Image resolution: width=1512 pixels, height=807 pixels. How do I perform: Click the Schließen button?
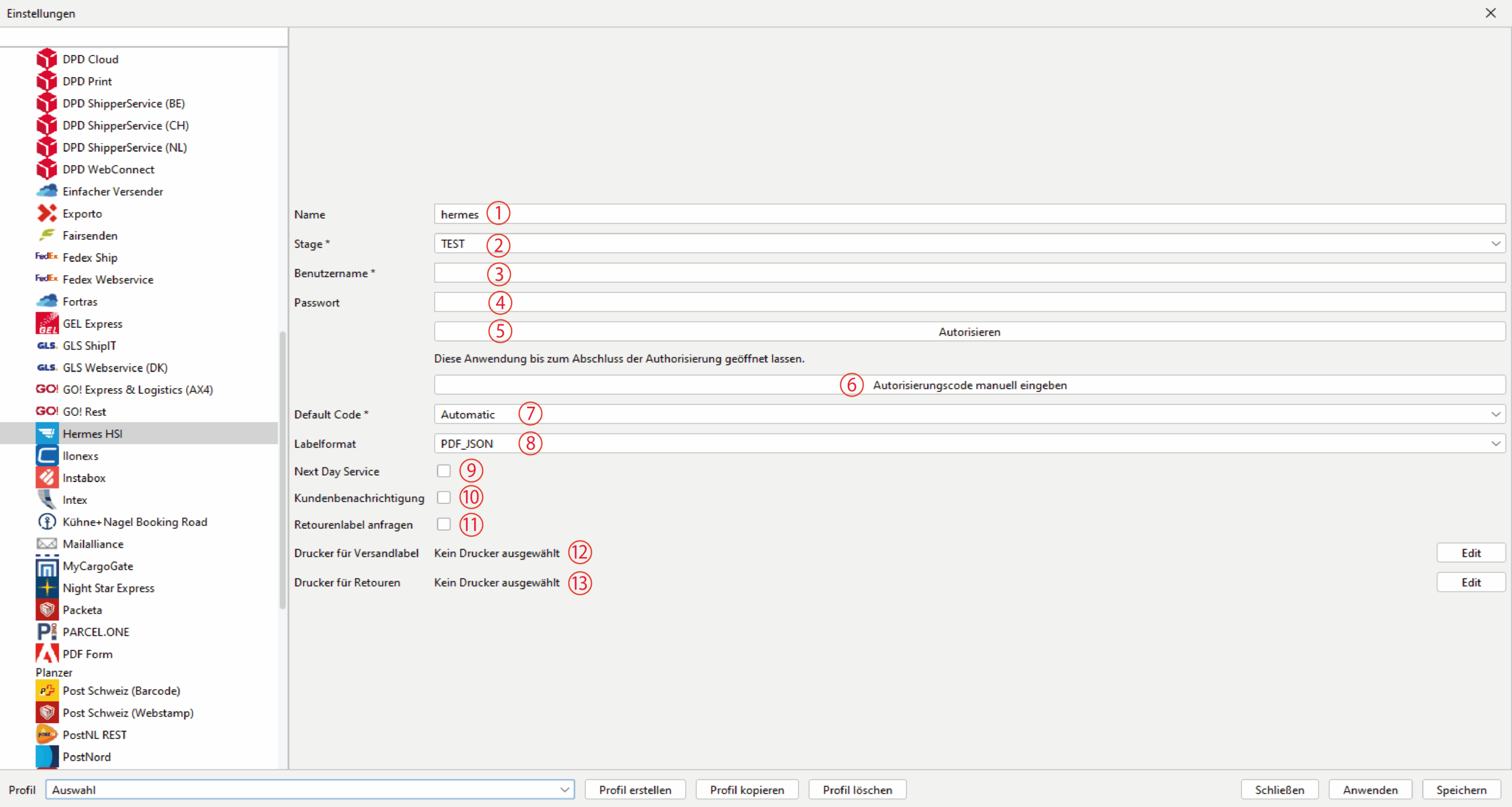pos(1279,790)
